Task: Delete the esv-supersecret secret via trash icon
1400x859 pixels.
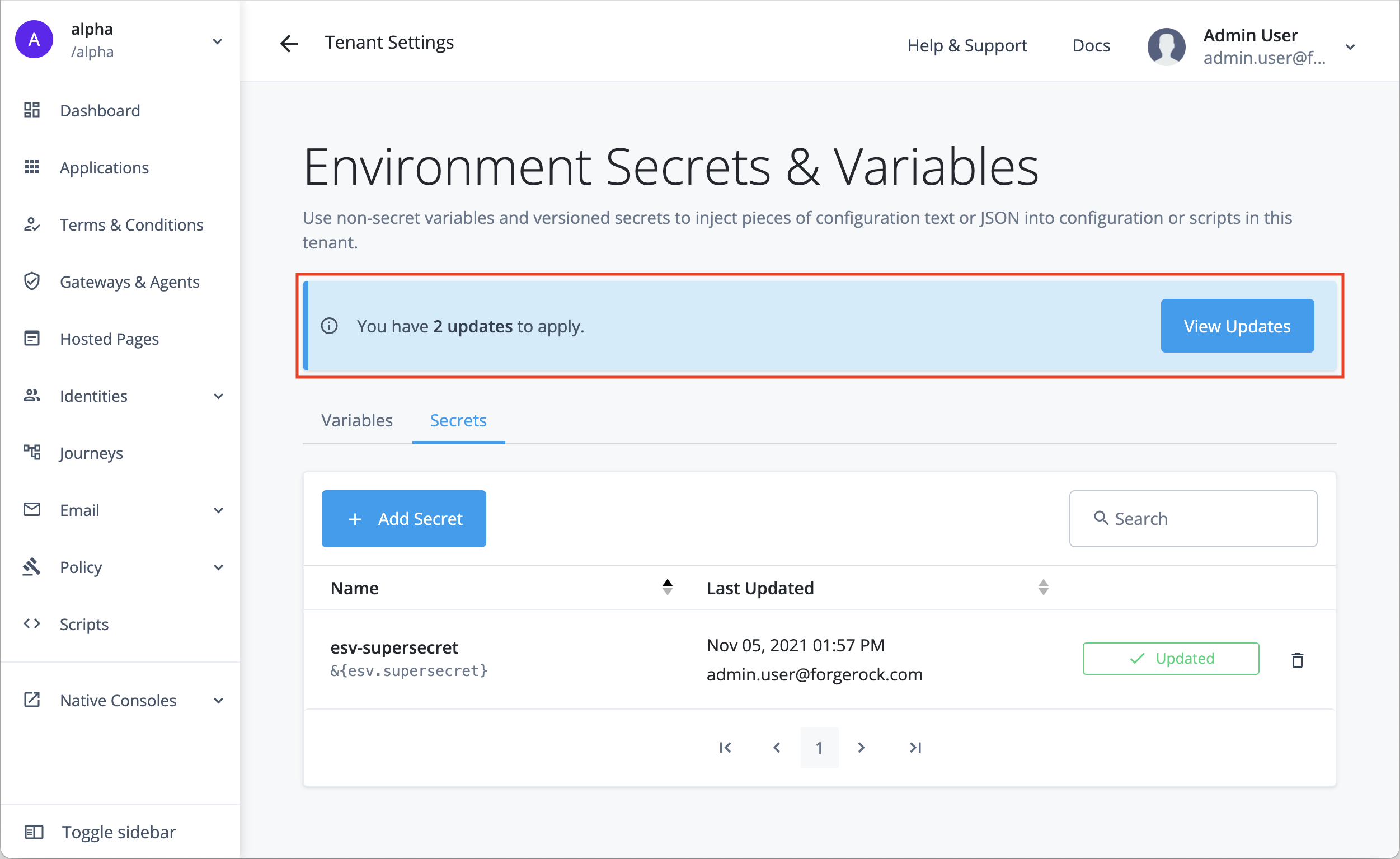Action: coord(1297,660)
